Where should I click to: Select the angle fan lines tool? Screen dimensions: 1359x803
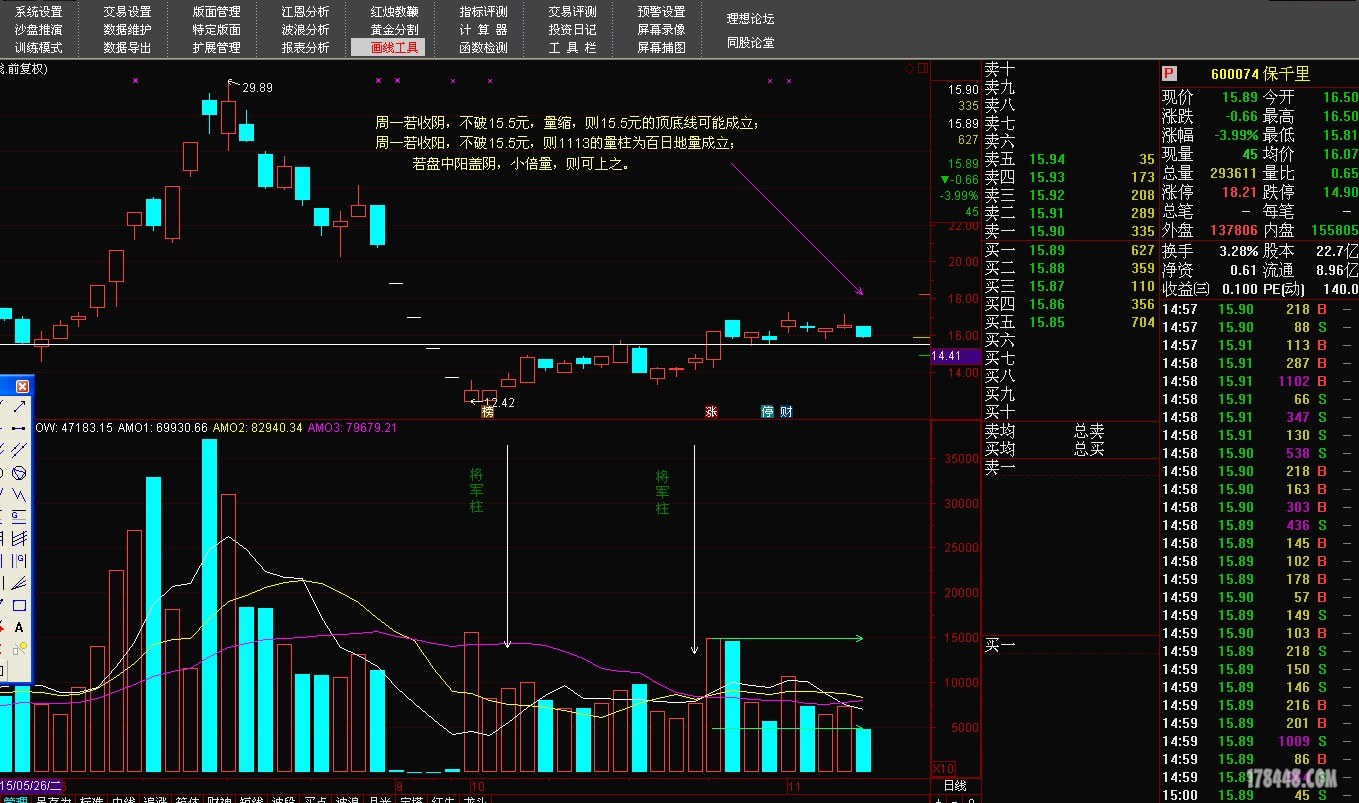[19, 582]
